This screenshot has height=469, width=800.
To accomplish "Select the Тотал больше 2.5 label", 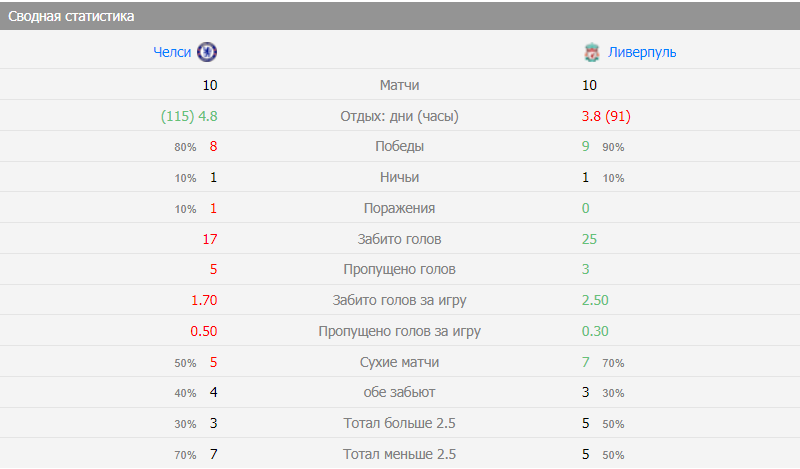I will pos(399,423).
